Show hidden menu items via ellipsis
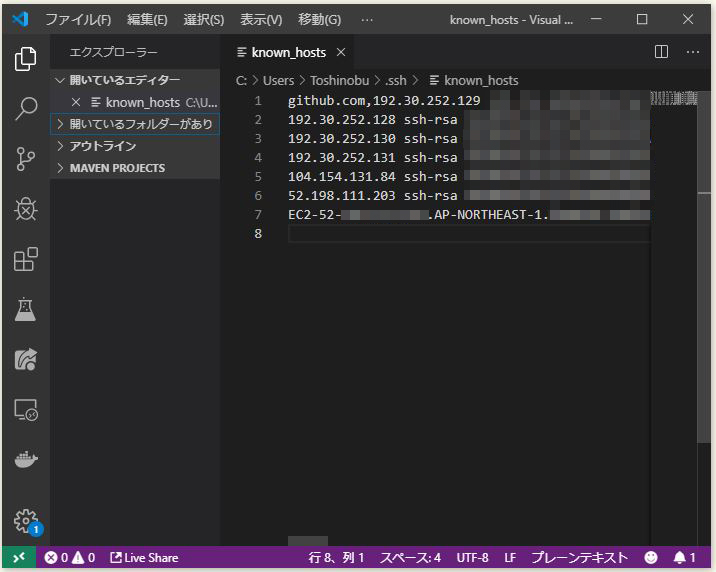Screen dimensions: 716x572 coord(367,20)
